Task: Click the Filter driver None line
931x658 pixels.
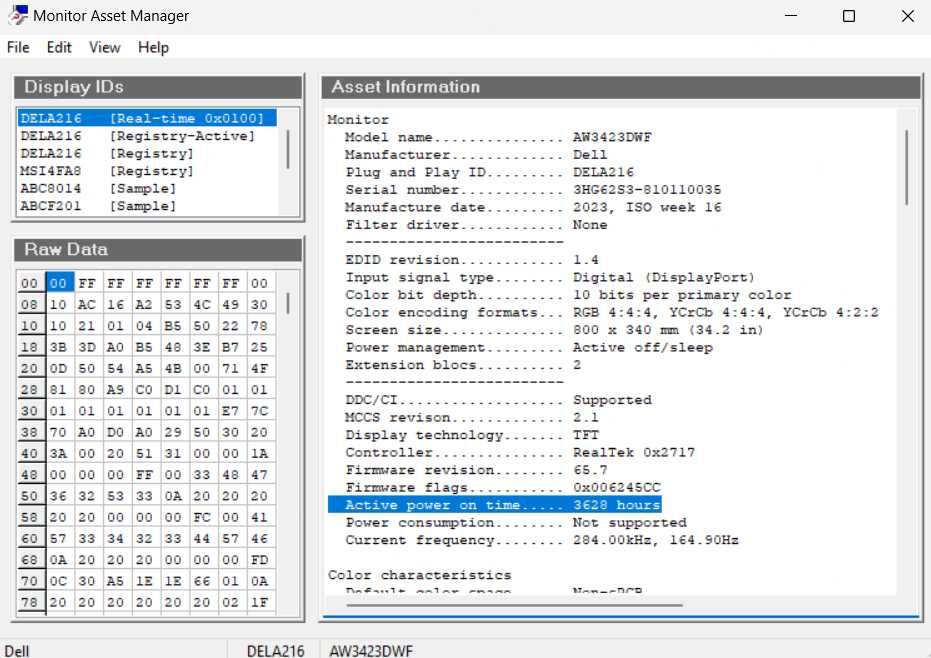Action: (476, 225)
